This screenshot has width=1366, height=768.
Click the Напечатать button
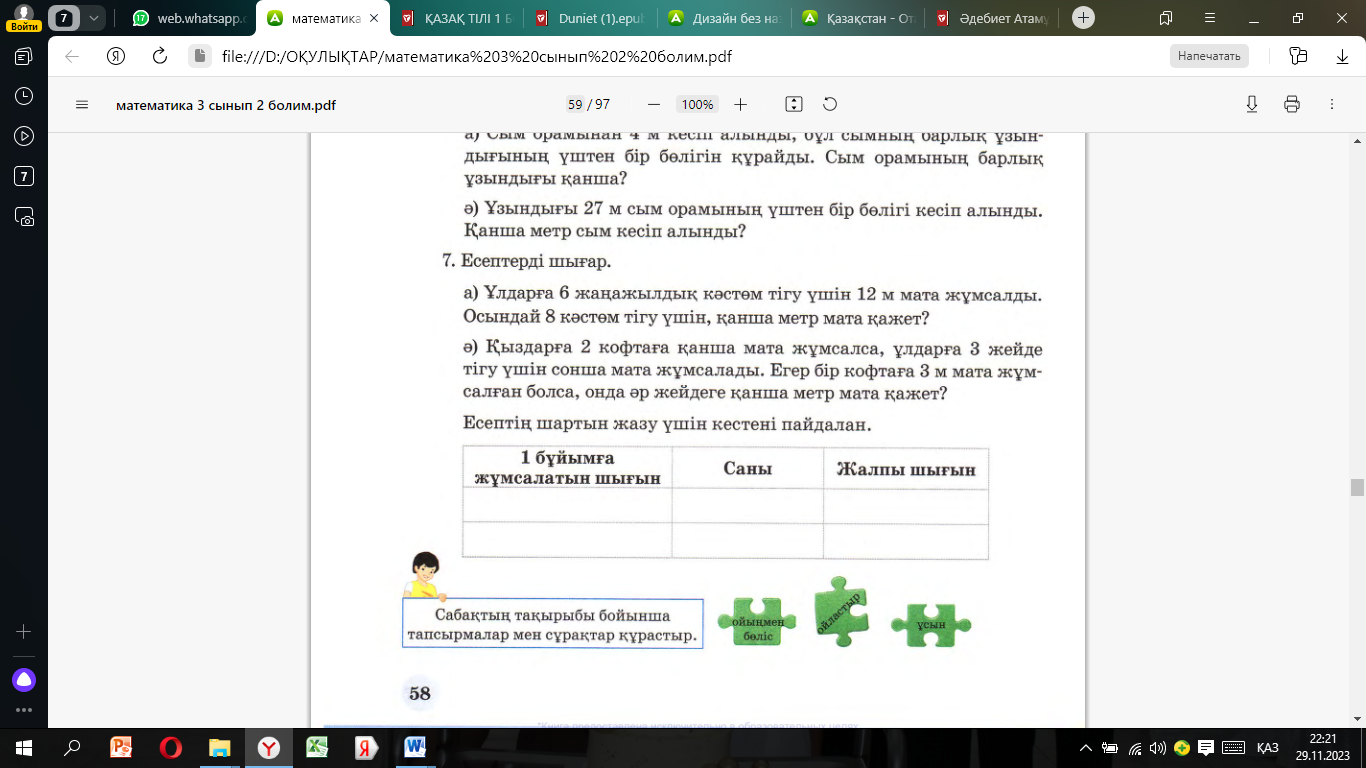[1209, 56]
